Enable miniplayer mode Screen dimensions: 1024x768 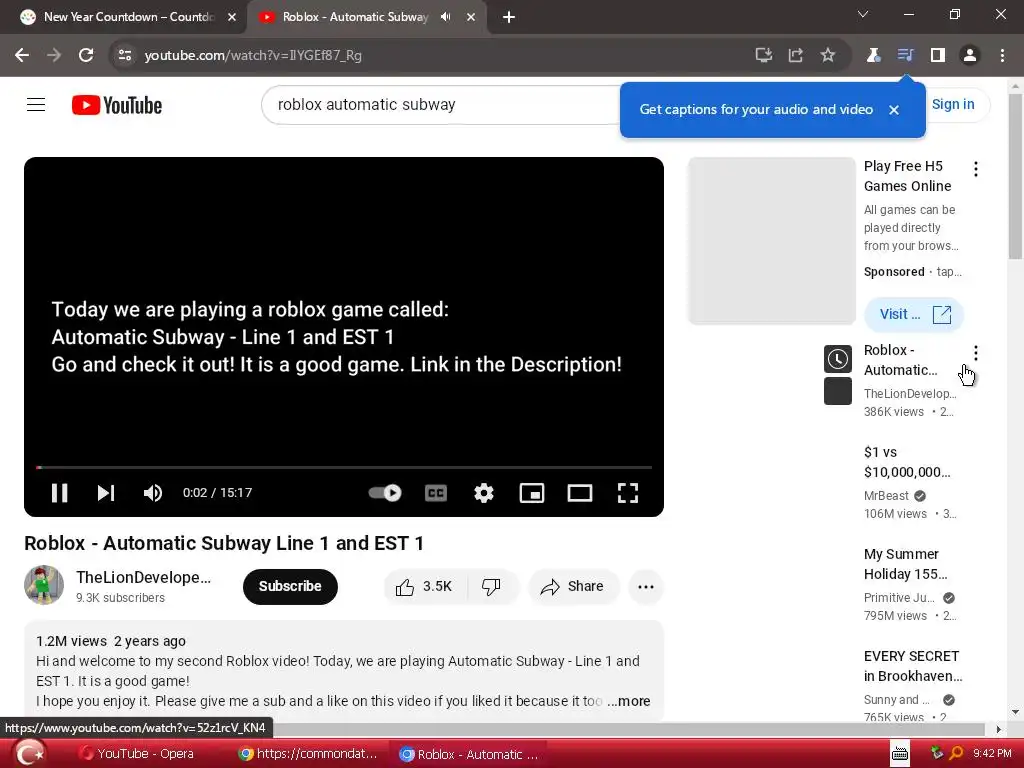[532, 493]
